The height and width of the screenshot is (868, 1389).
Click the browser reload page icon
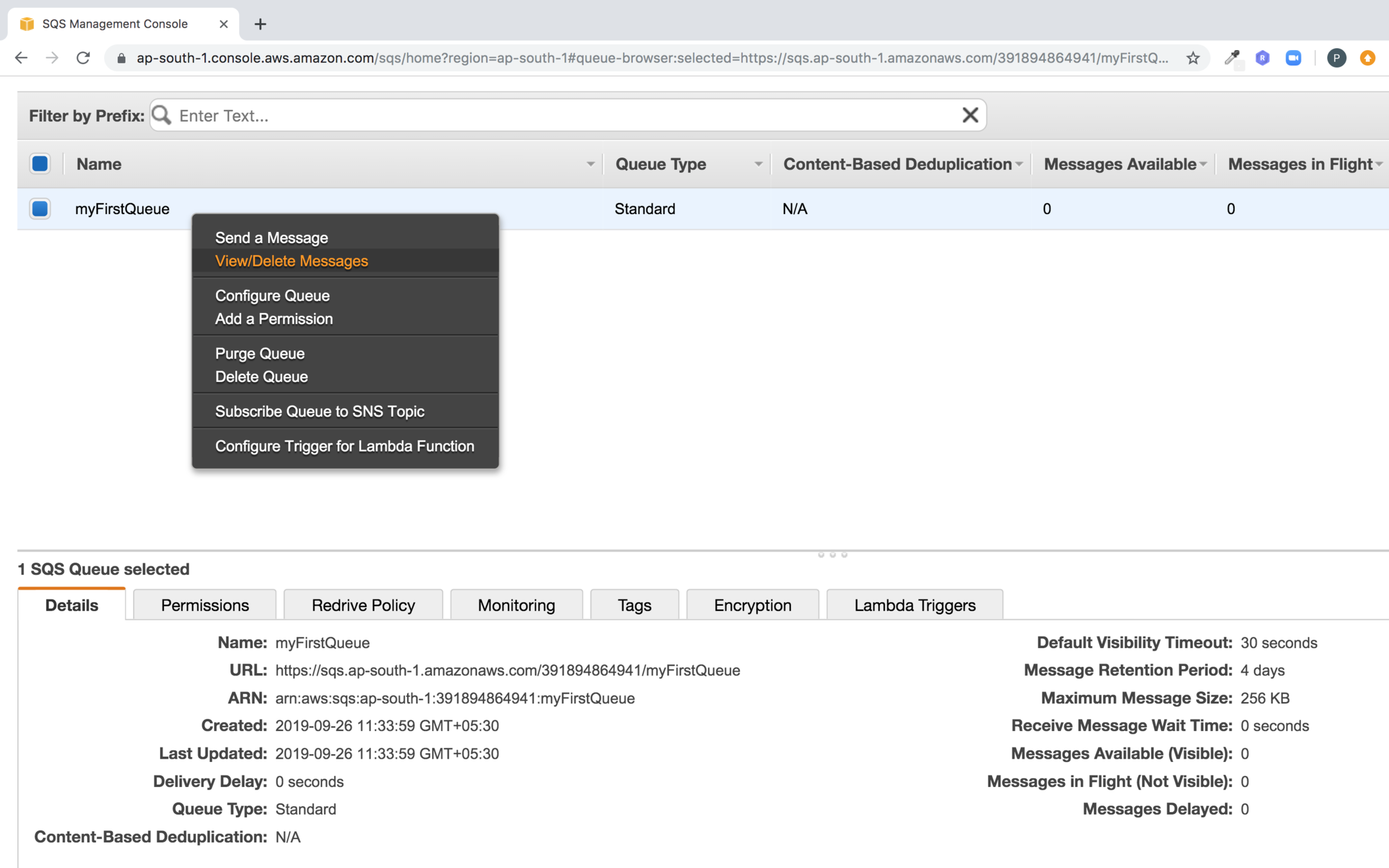click(83, 58)
